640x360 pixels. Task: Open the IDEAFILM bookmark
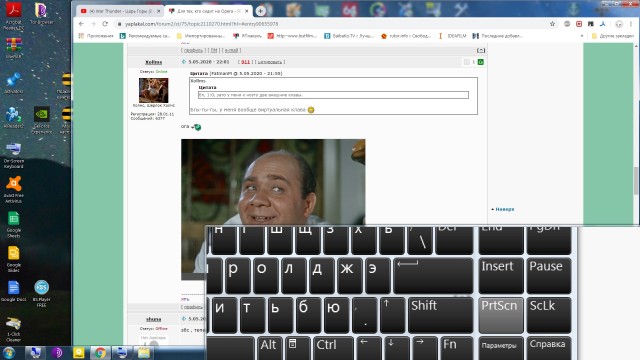click(452, 36)
